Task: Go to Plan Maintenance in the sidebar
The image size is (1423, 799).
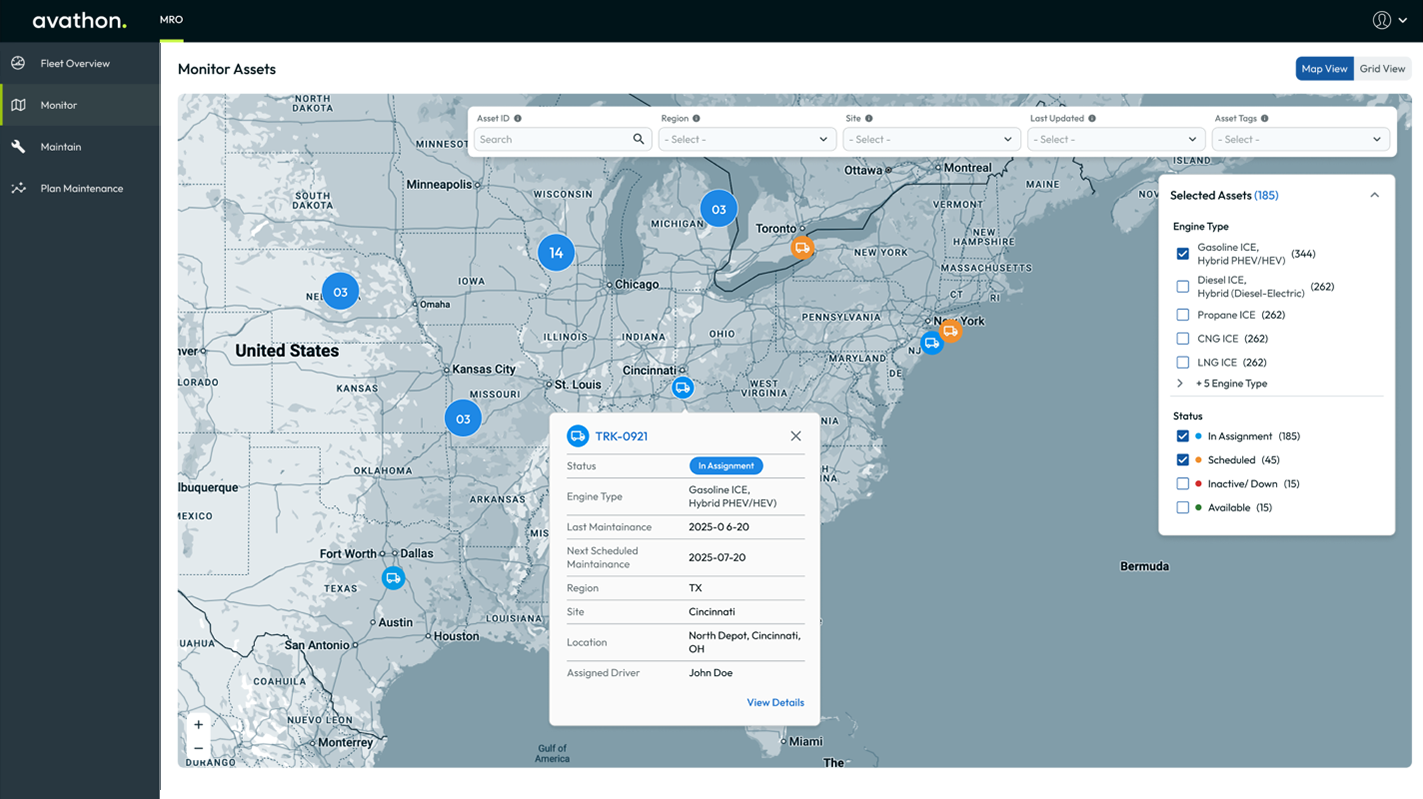Action: click(81, 188)
